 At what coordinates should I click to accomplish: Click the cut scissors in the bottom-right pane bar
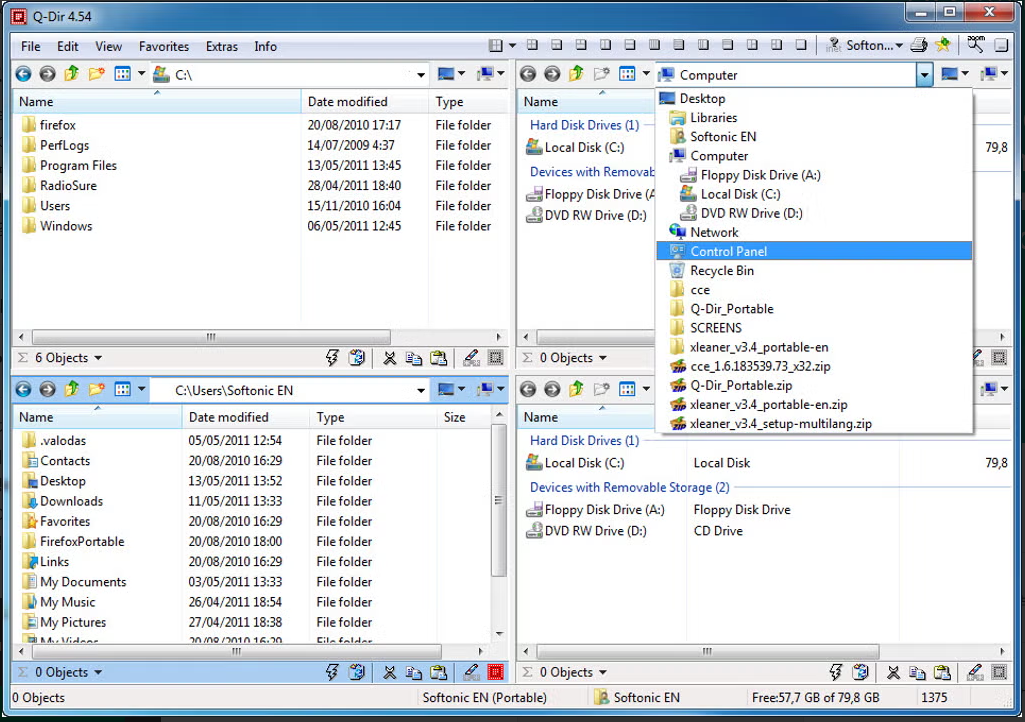pyautogui.click(x=893, y=672)
